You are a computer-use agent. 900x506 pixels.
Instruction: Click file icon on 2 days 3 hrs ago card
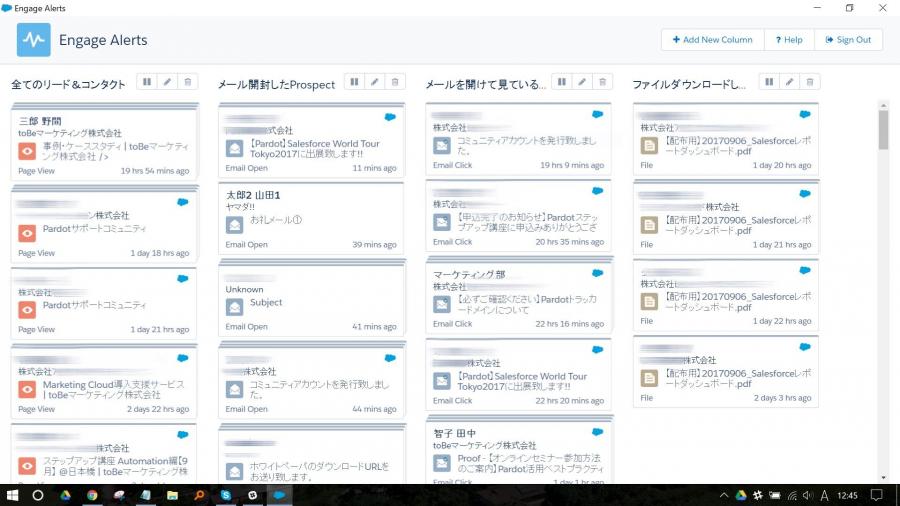tap(649, 378)
